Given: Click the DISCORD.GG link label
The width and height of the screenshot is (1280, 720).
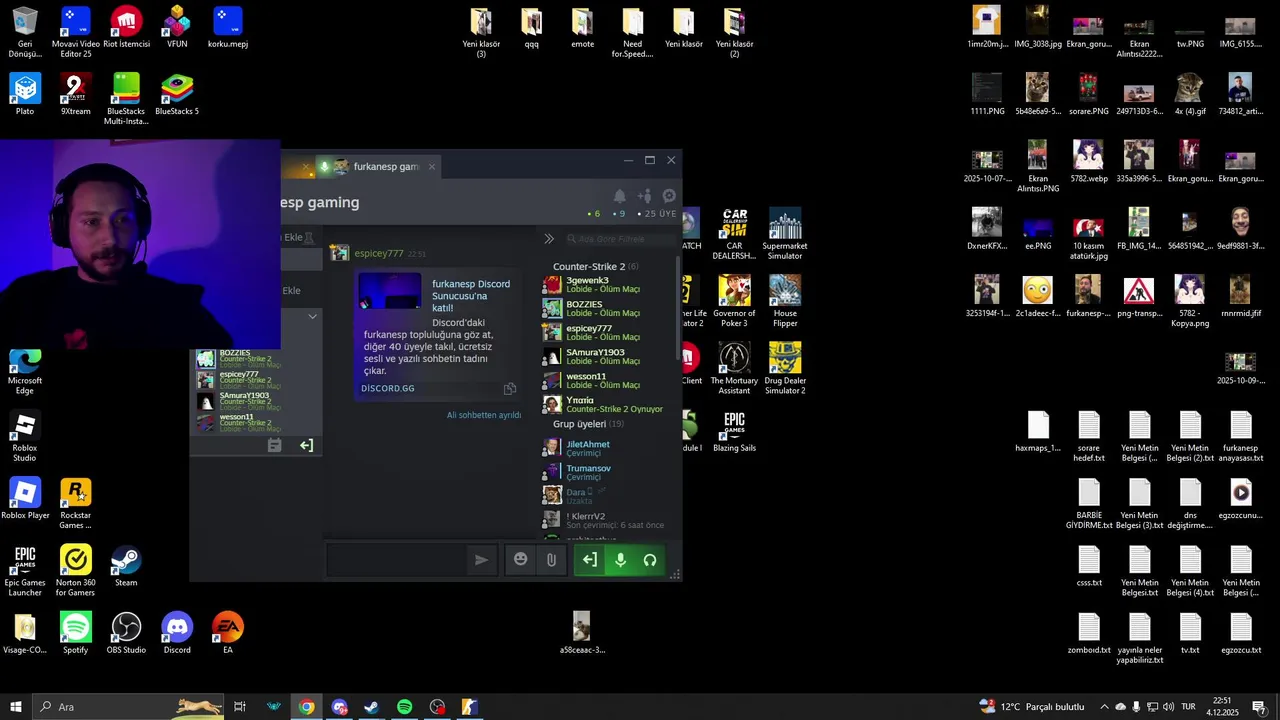Looking at the screenshot, I should (x=388, y=388).
